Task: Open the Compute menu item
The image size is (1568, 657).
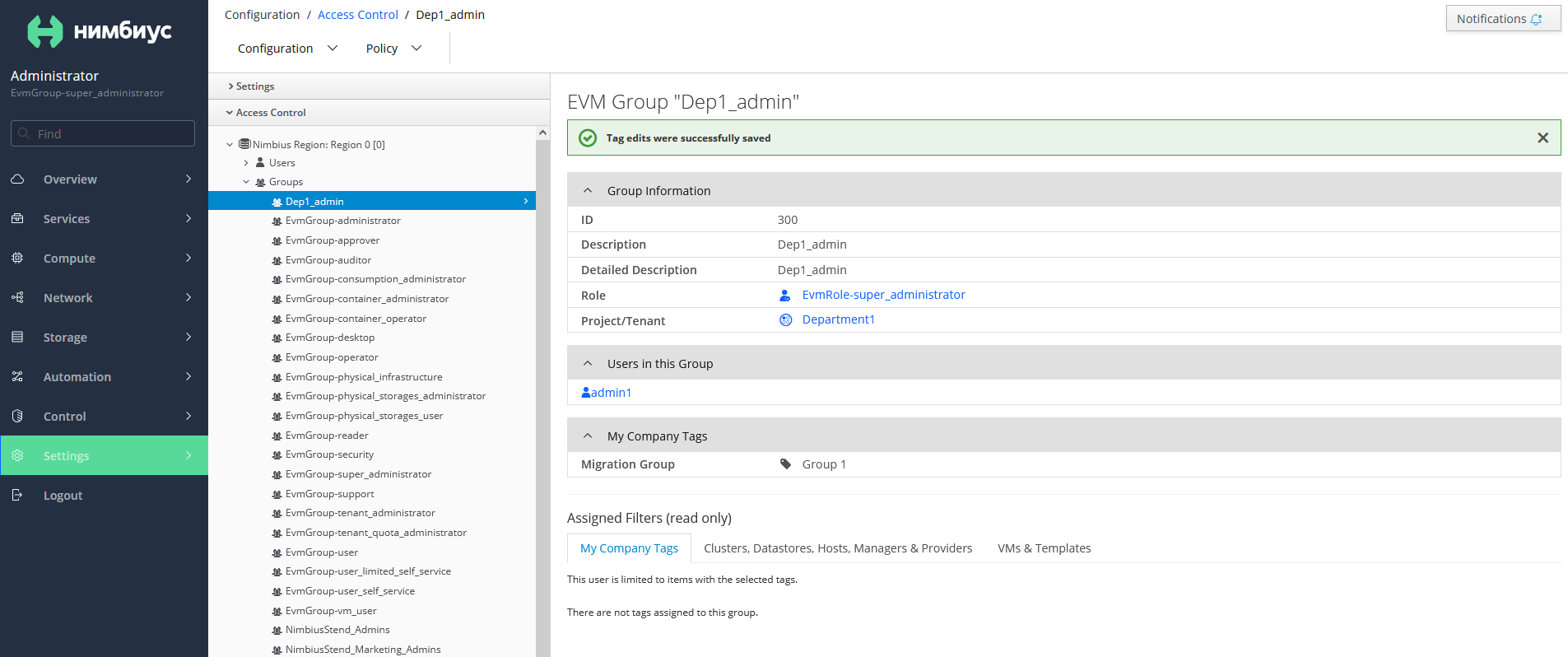Action: click(x=104, y=258)
